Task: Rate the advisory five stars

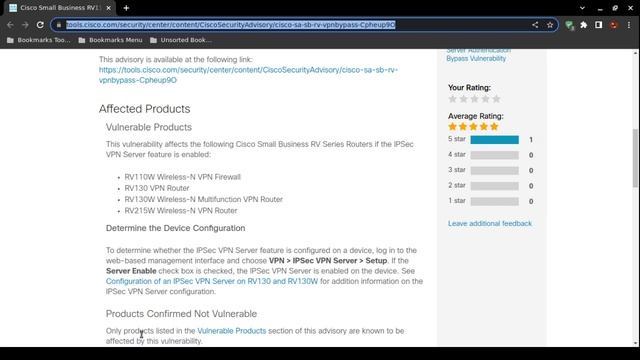Action: [x=496, y=99]
